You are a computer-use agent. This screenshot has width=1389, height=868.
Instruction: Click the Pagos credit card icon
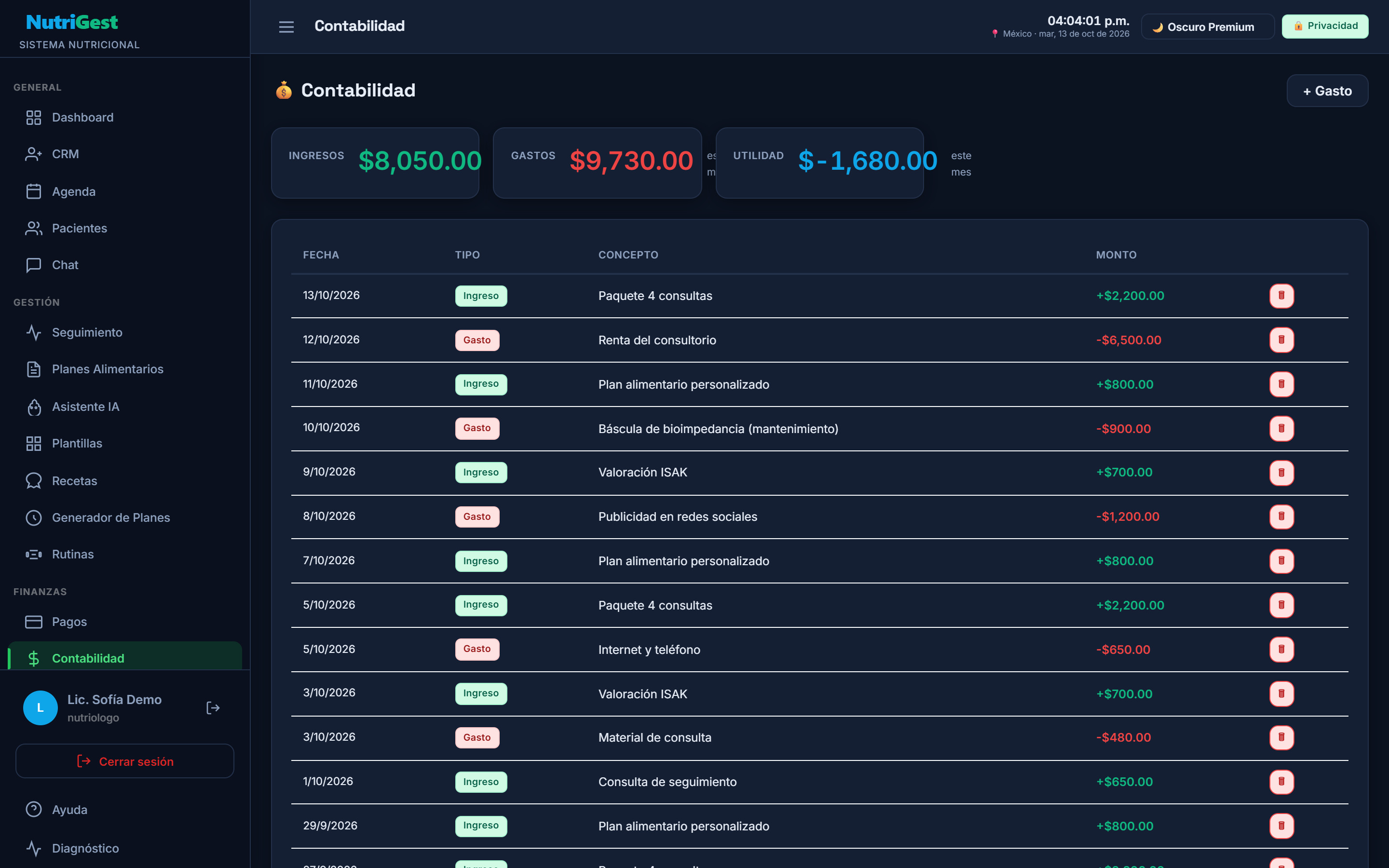33,622
